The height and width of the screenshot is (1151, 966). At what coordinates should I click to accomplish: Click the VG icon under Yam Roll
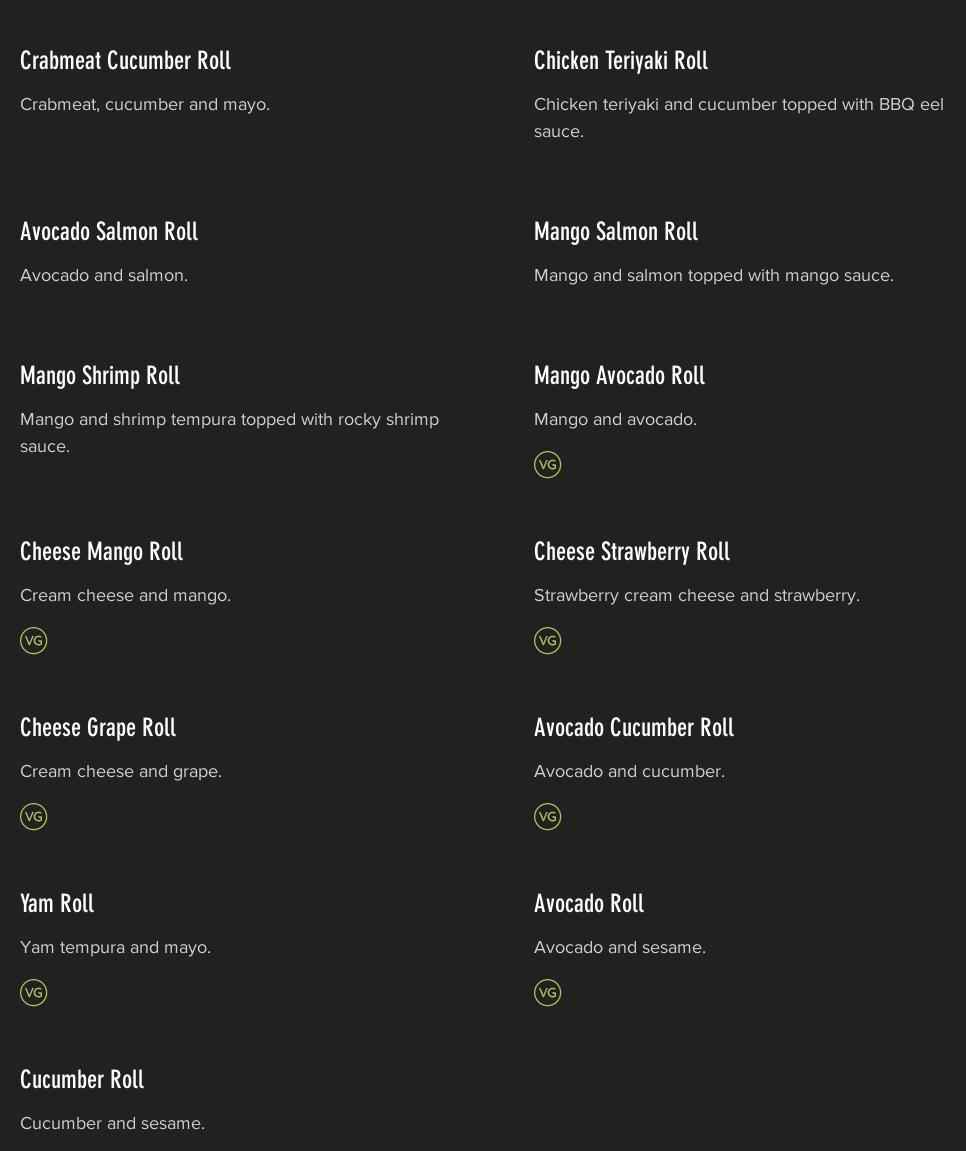(x=33, y=993)
